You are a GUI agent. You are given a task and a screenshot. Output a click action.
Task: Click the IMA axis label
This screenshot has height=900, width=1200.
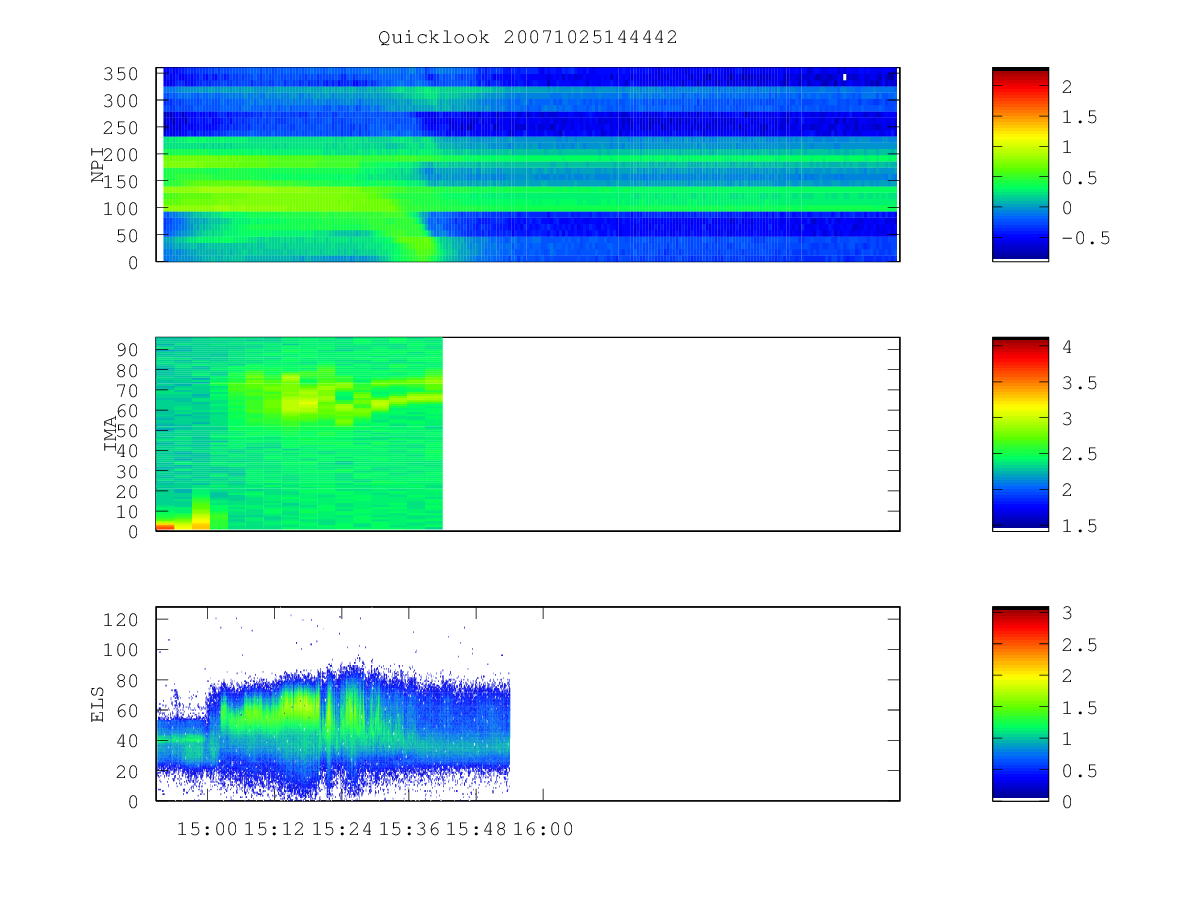111,435
